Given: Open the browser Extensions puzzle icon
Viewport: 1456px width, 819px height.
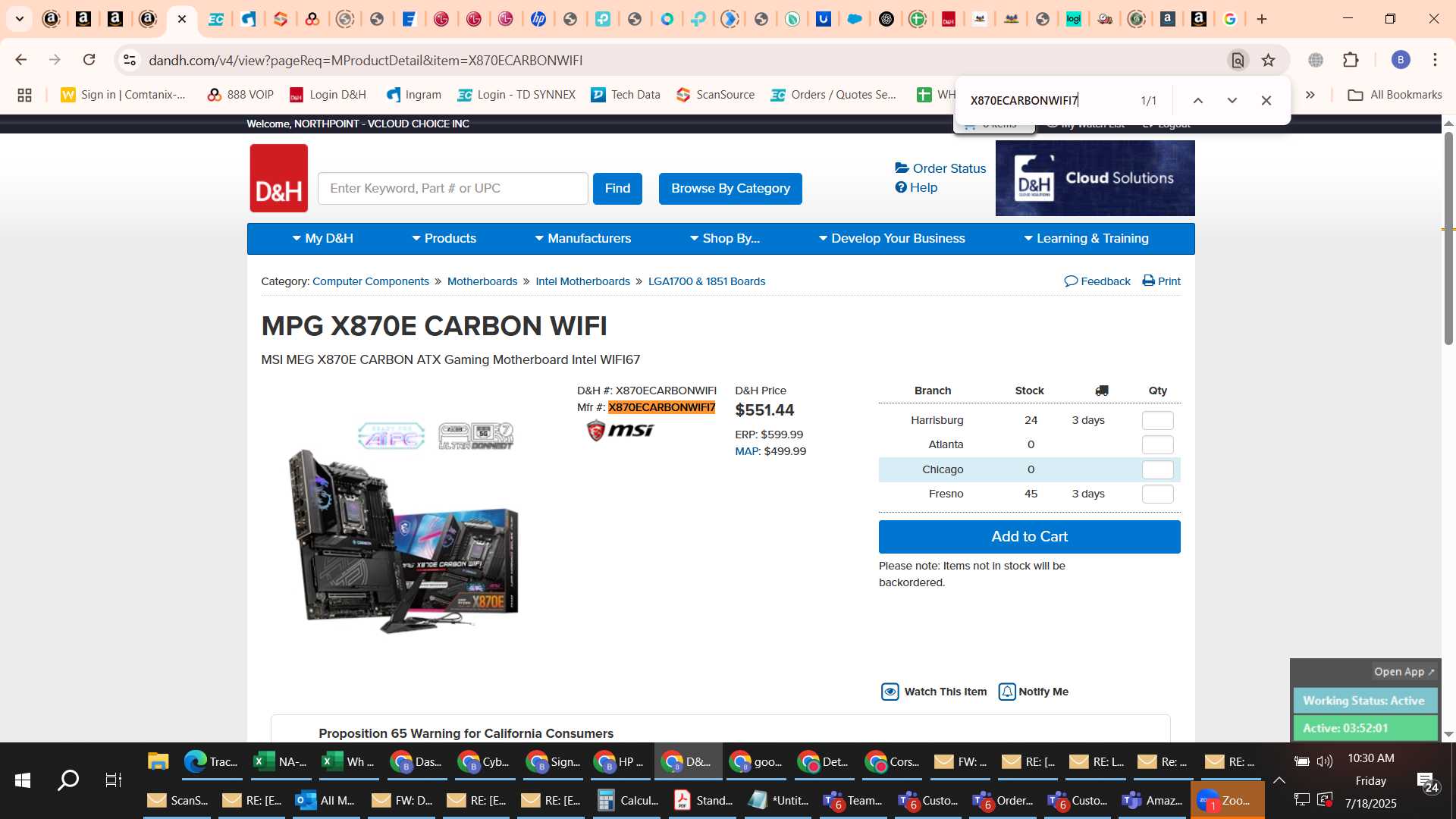Looking at the screenshot, I should [x=1351, y=60].
